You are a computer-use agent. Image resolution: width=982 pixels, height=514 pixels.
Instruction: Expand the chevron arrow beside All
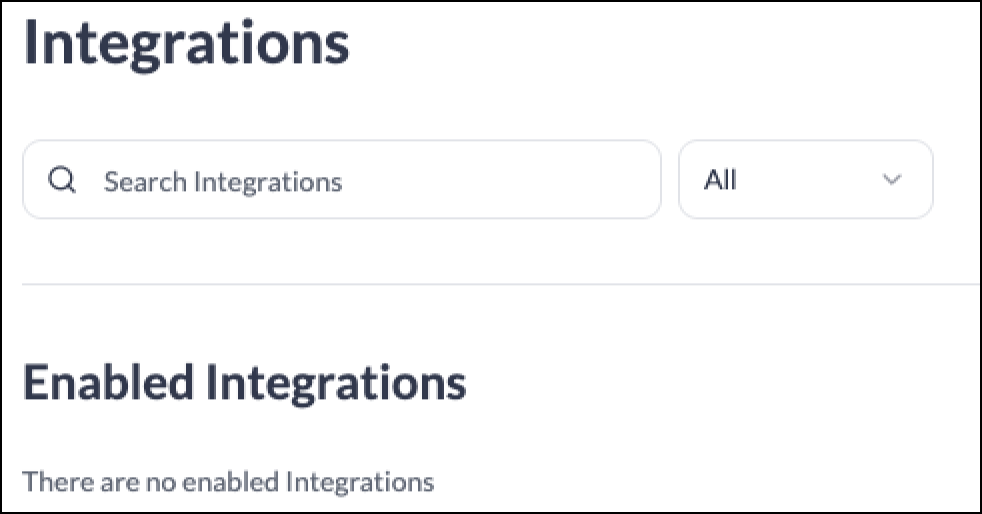click(892, 180)
